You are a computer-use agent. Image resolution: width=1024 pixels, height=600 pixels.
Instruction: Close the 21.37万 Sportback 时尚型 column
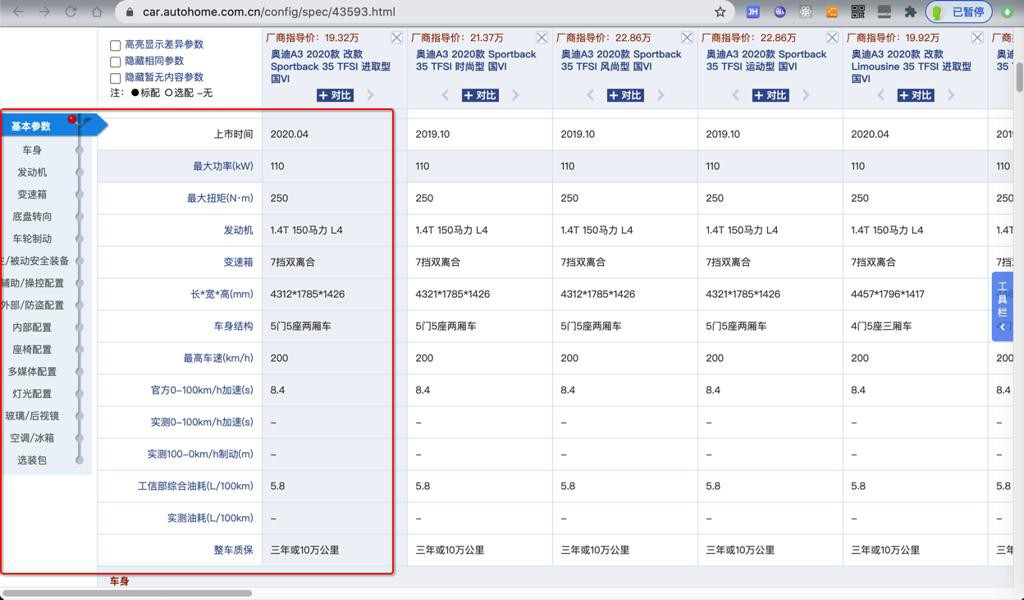(541, 38)
